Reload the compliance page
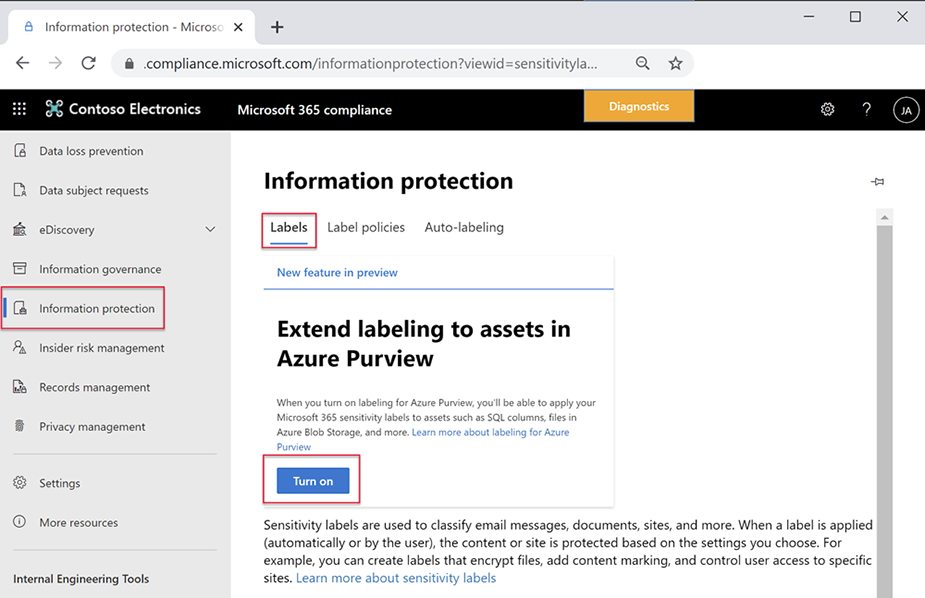This screenshot has width=925, height=598. coord(88,62)
